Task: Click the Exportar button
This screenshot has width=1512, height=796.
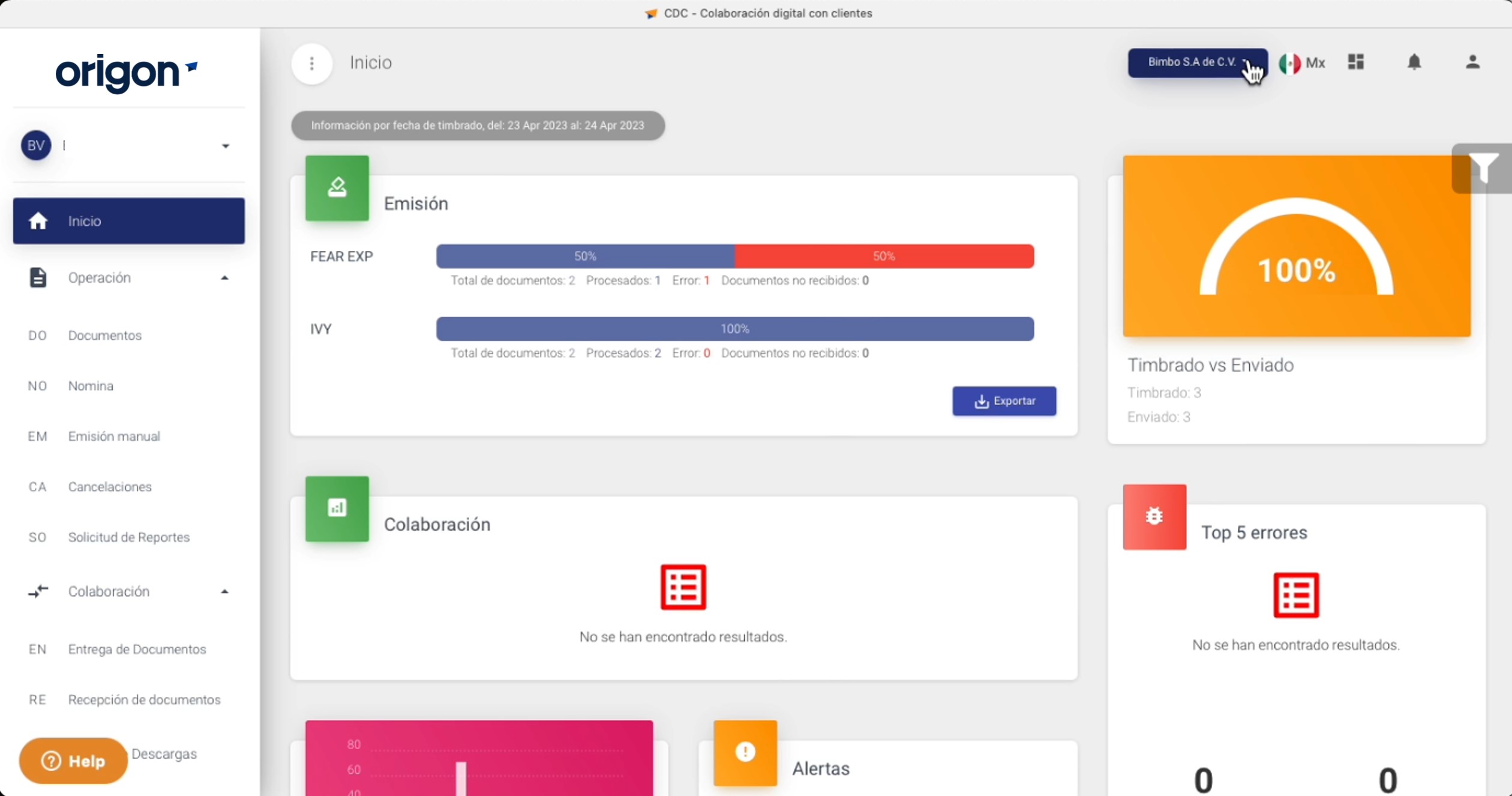Action: point(1004,401)
